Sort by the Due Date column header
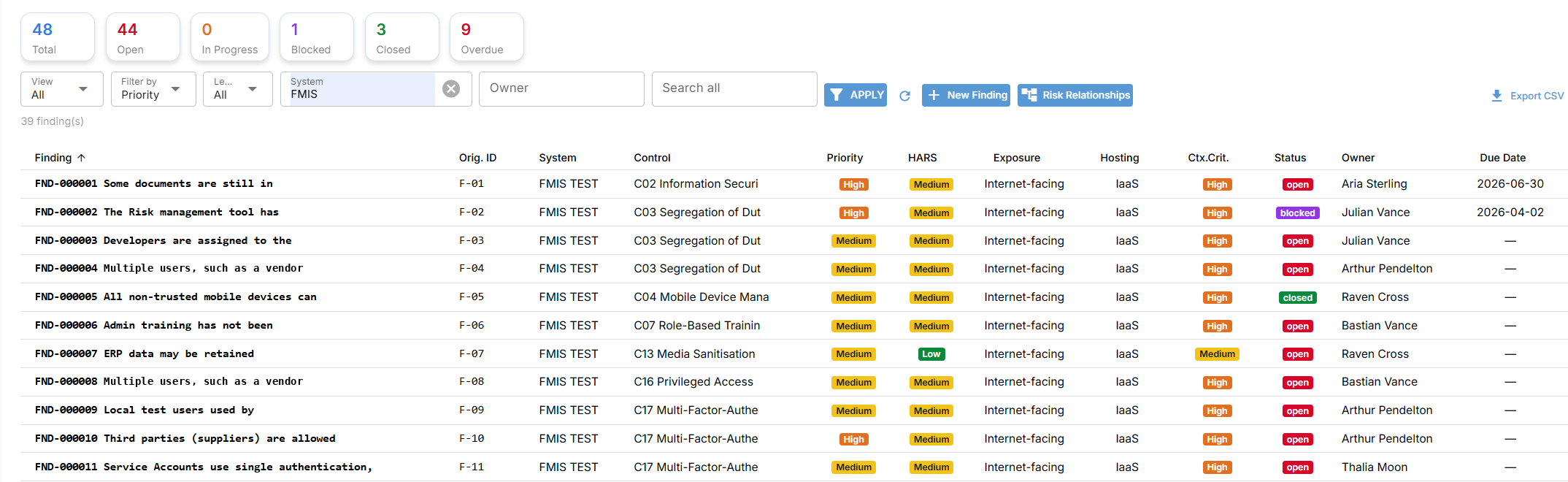 pos(1502,158)
